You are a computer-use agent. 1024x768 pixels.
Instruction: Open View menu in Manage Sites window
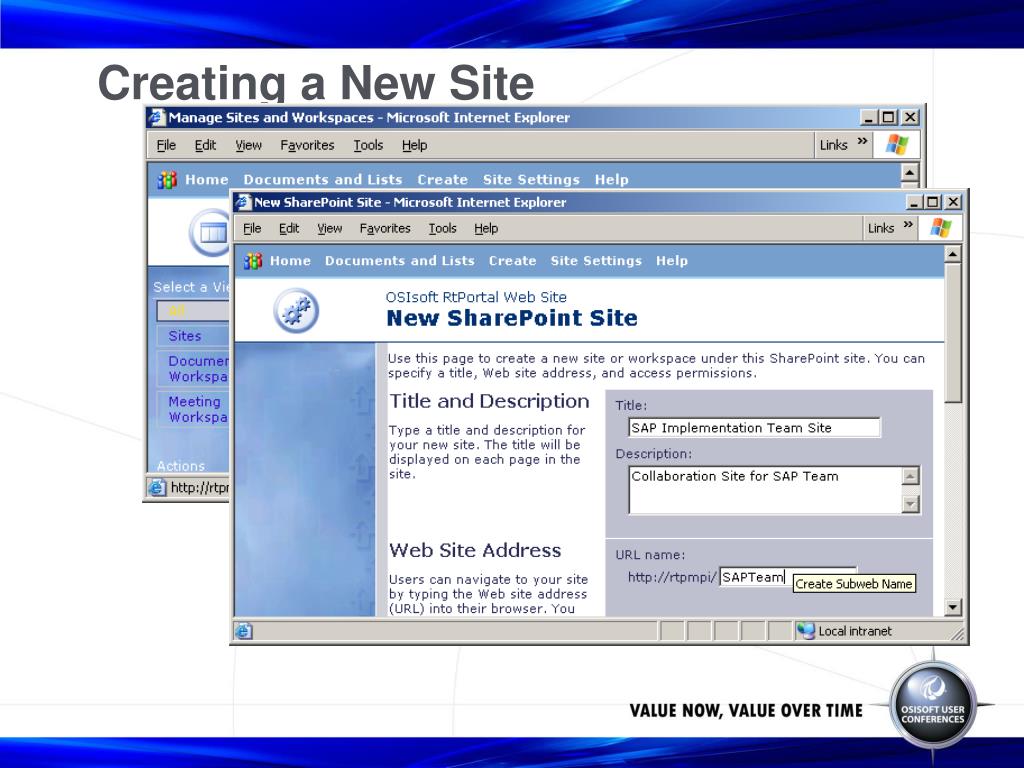coord(248,145)
